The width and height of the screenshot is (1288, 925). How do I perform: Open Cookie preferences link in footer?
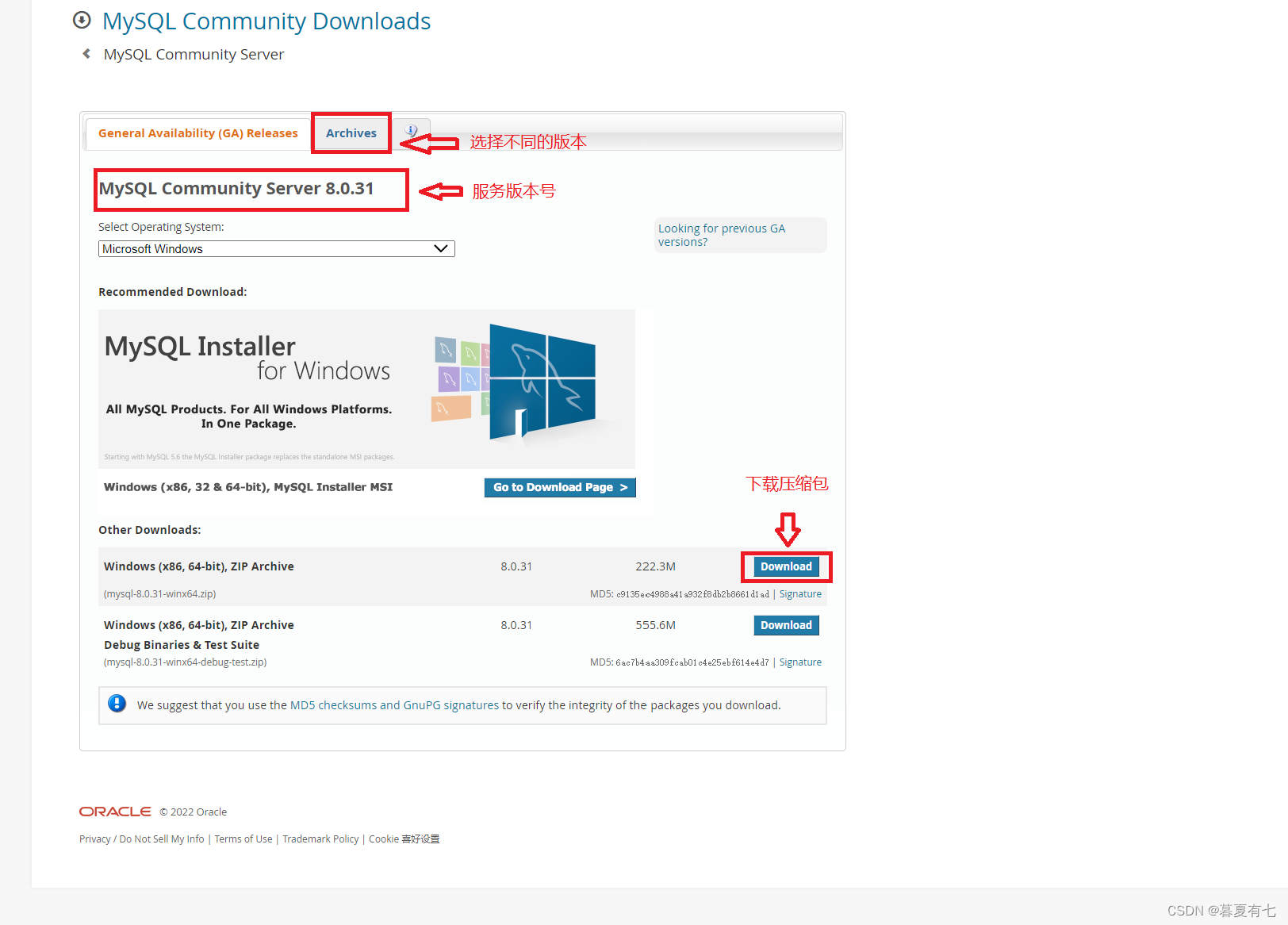click(x=404, y=839)
